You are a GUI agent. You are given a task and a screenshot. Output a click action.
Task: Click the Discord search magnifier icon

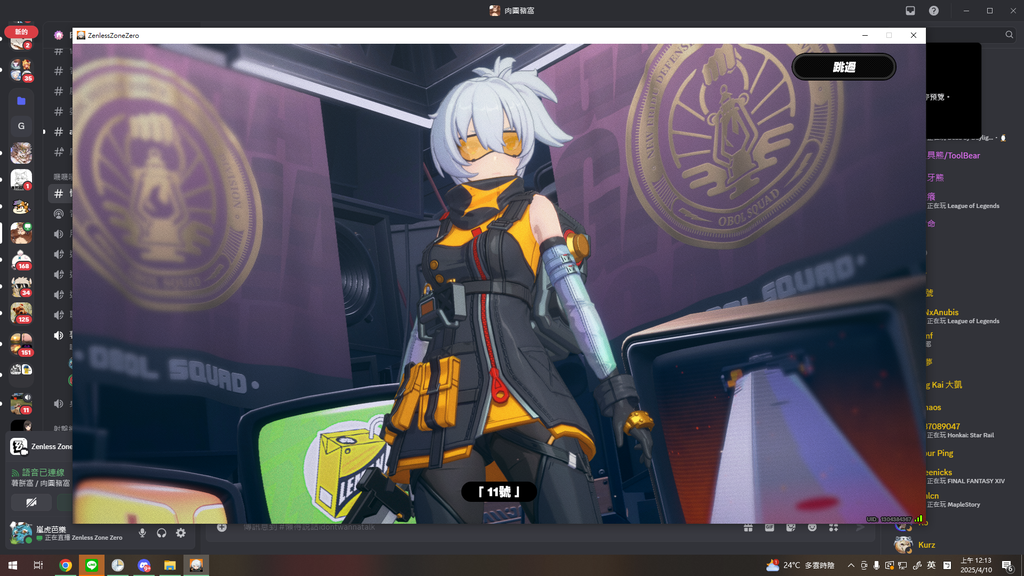pyautogui.click(x=1009, y=35)
